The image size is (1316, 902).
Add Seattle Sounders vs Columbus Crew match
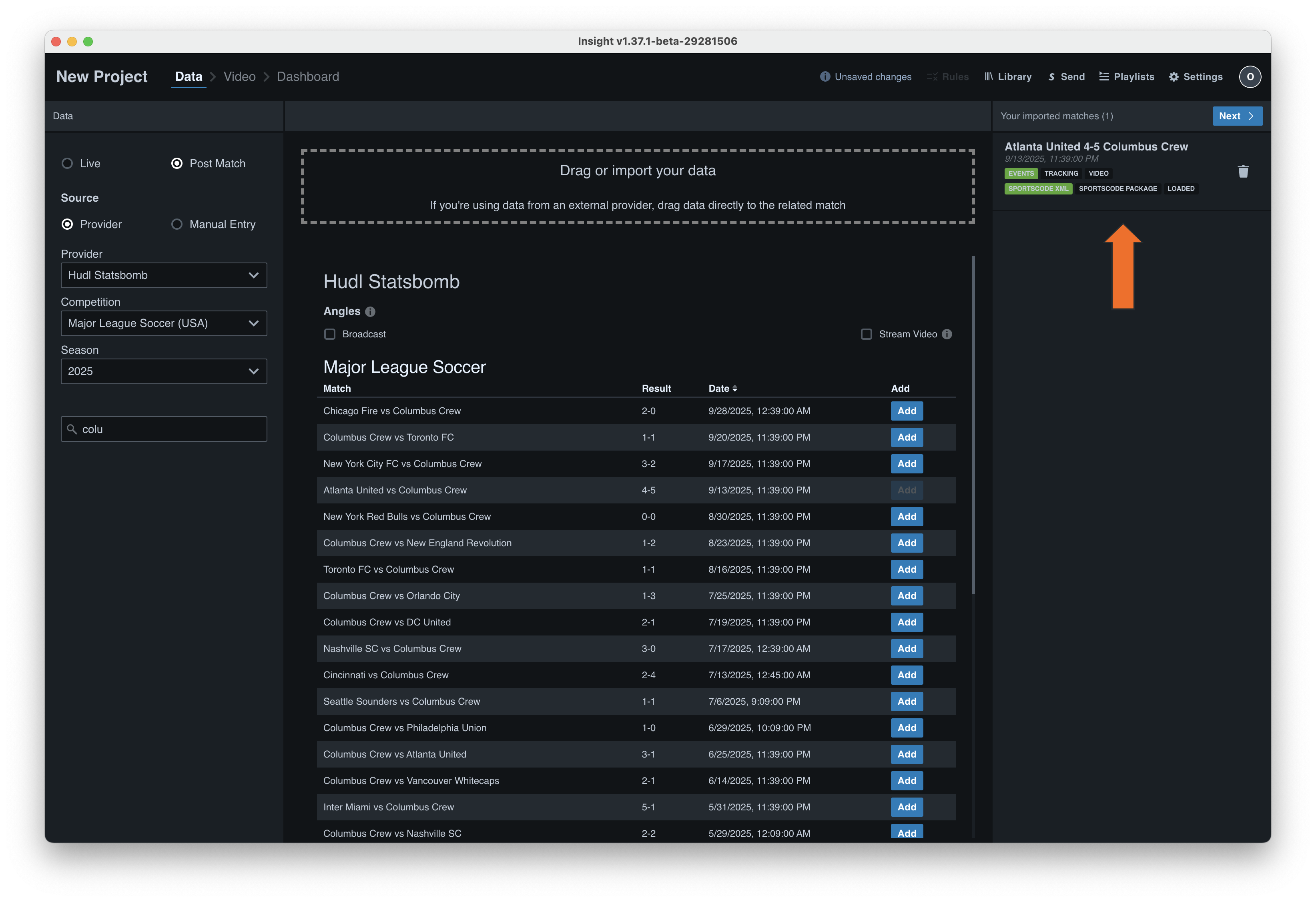pyautogui.click(x=907, y=702)
